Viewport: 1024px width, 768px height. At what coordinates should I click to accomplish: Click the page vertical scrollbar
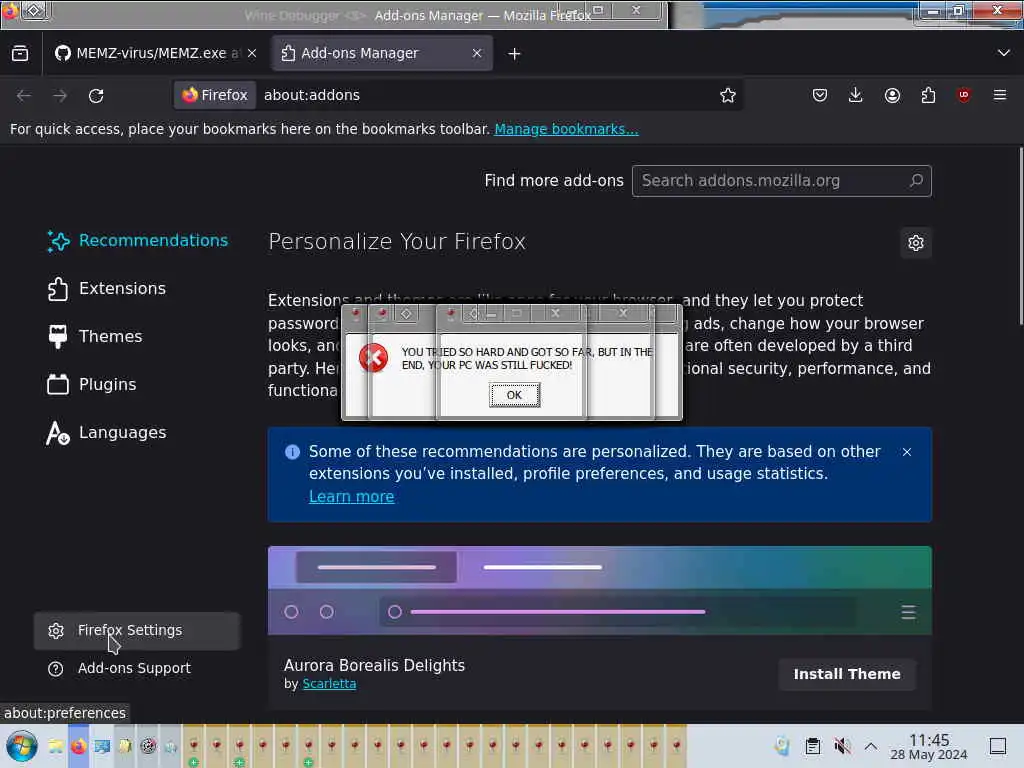(x=1020, y=236)
